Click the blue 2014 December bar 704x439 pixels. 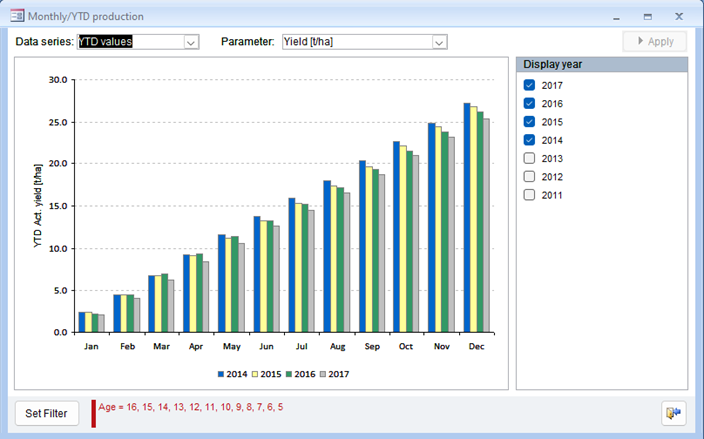coord(467,218)
